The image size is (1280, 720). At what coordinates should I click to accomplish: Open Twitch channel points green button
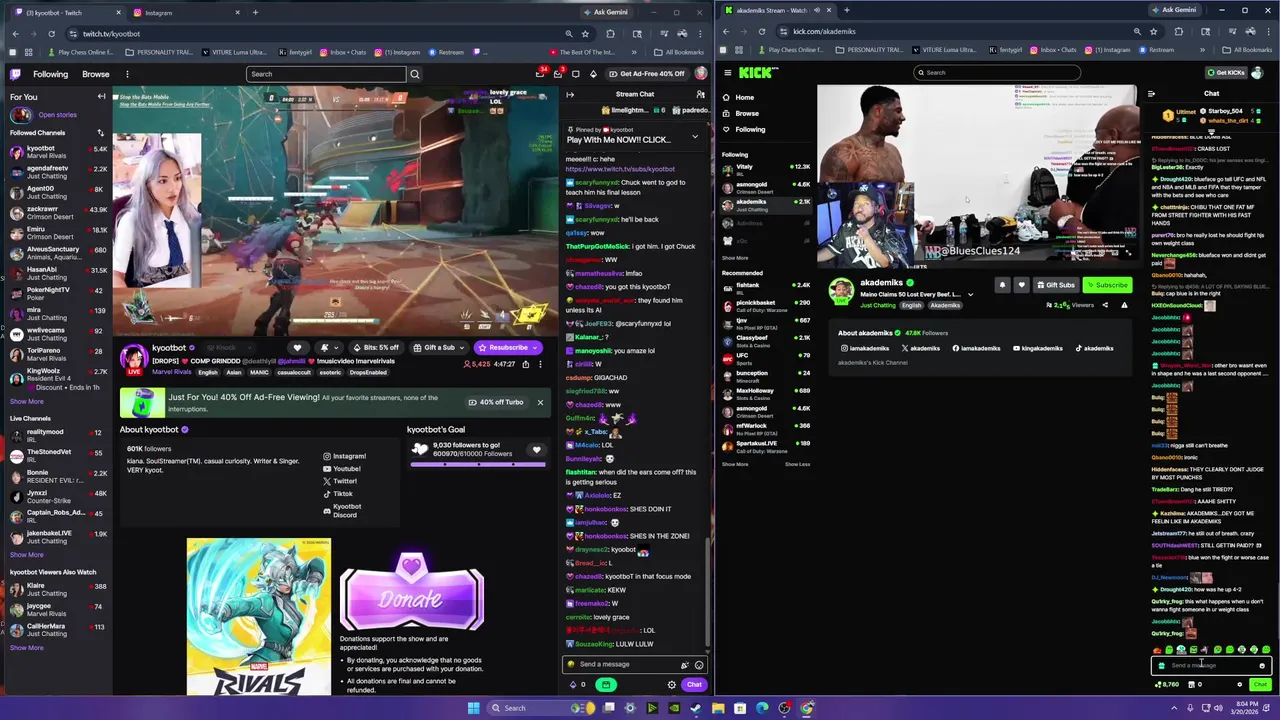tap(605, 685)
